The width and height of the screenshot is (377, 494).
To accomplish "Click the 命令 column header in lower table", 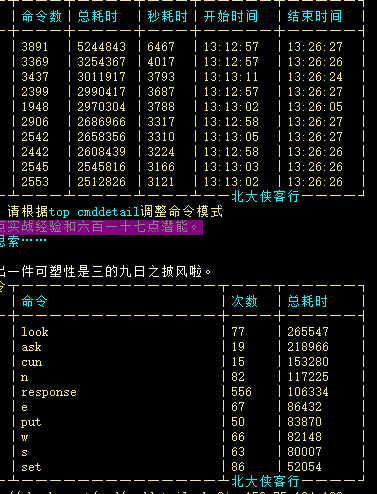I will [x=35, y=301].
